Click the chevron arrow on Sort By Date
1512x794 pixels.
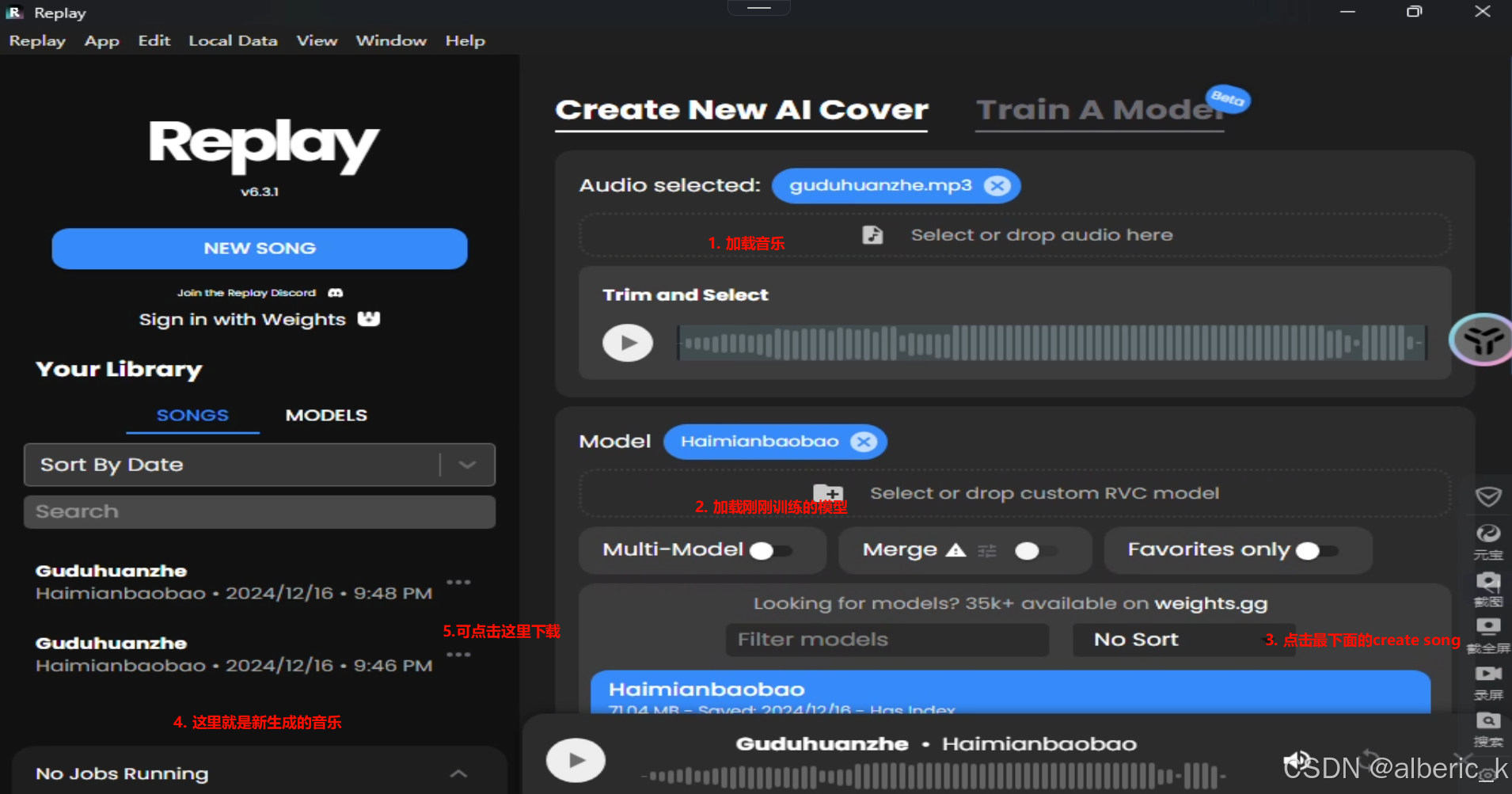[467, 465]
